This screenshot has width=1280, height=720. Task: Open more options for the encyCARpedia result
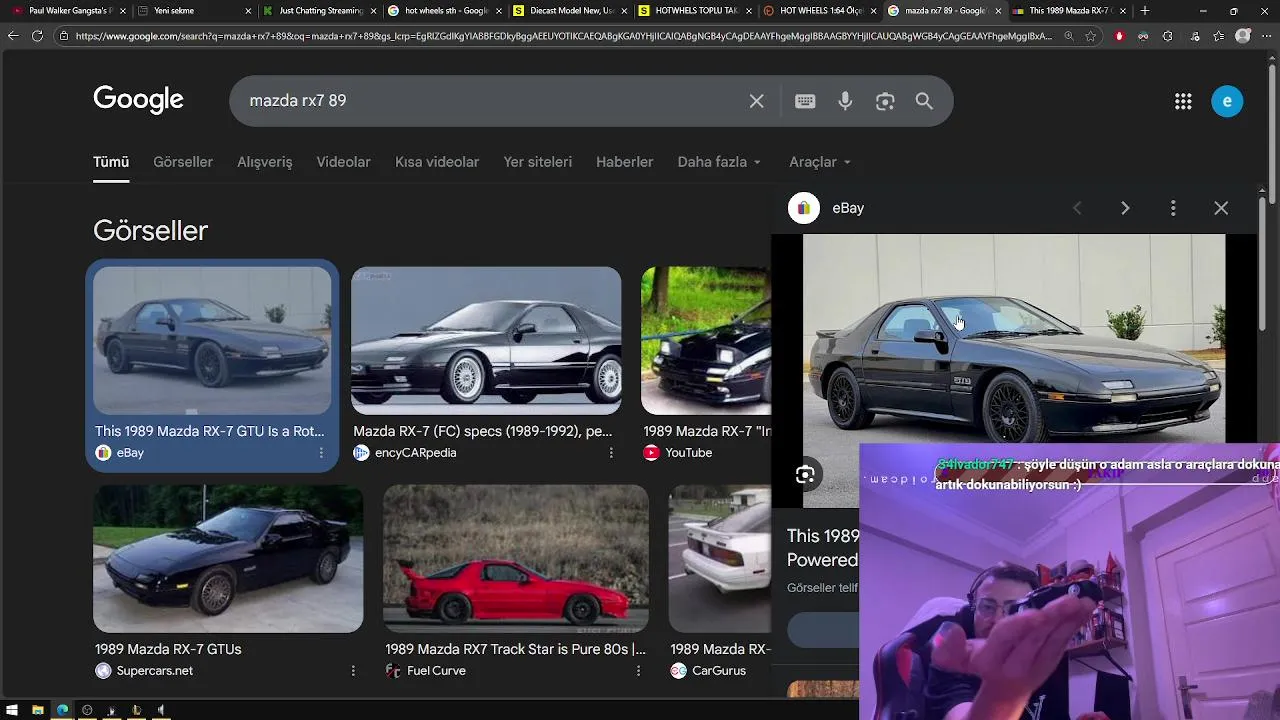point(611,453)
